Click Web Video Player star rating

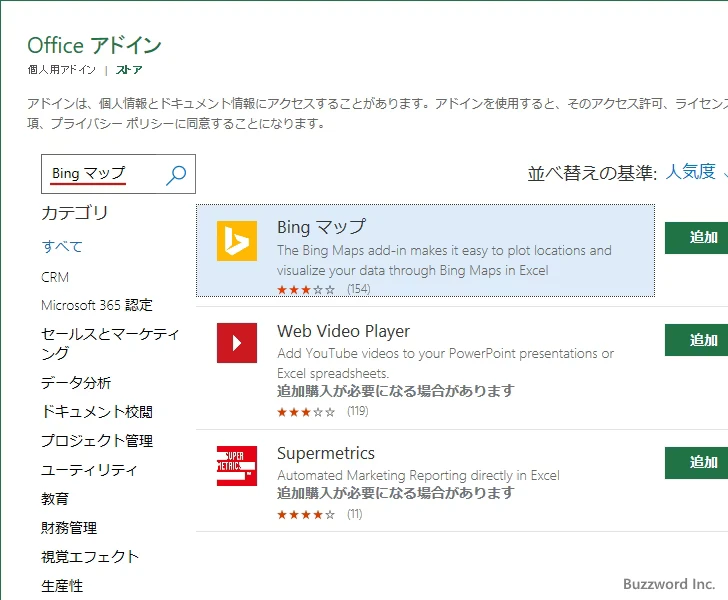point(306,412)
